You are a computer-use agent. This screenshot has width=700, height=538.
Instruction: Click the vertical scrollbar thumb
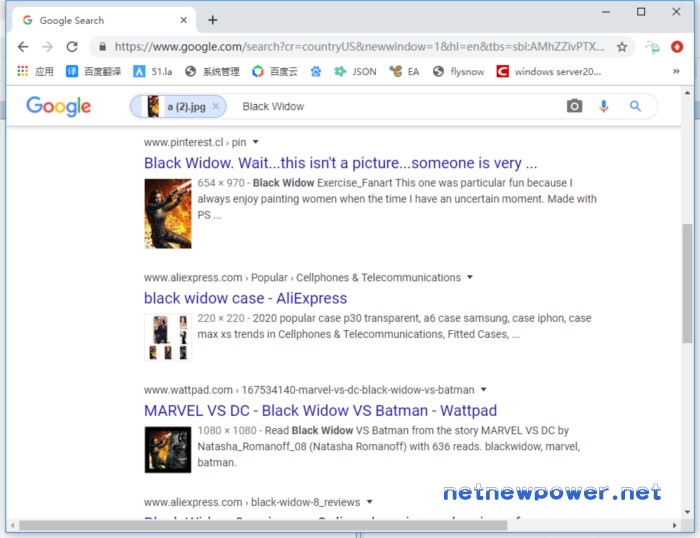pyautogui.click(x=687, y=283)
